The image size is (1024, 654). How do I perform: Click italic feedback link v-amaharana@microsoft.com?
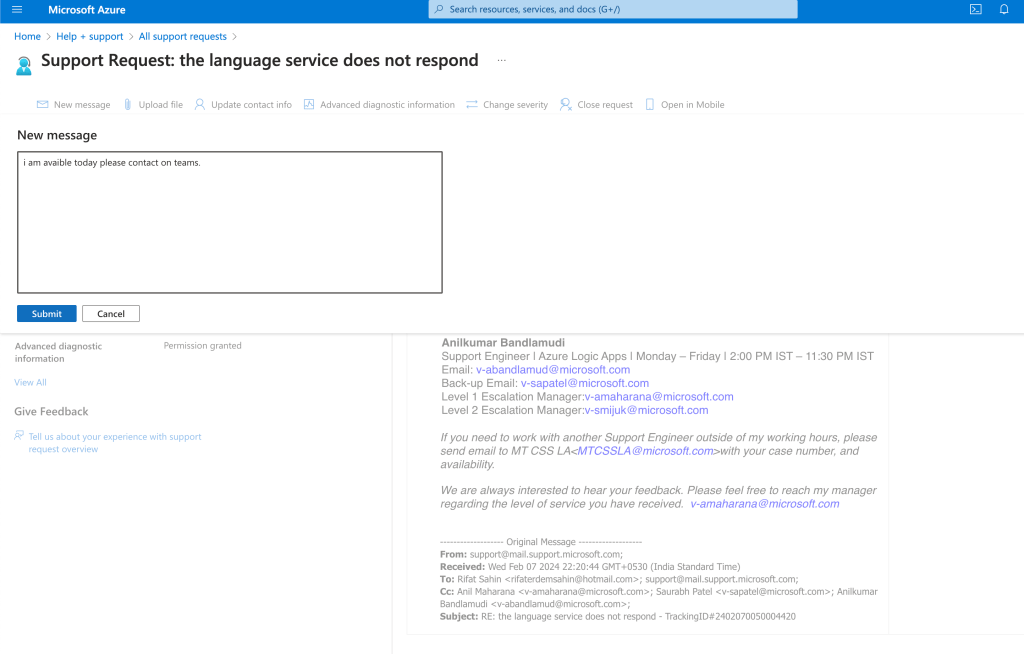point(765,504)
